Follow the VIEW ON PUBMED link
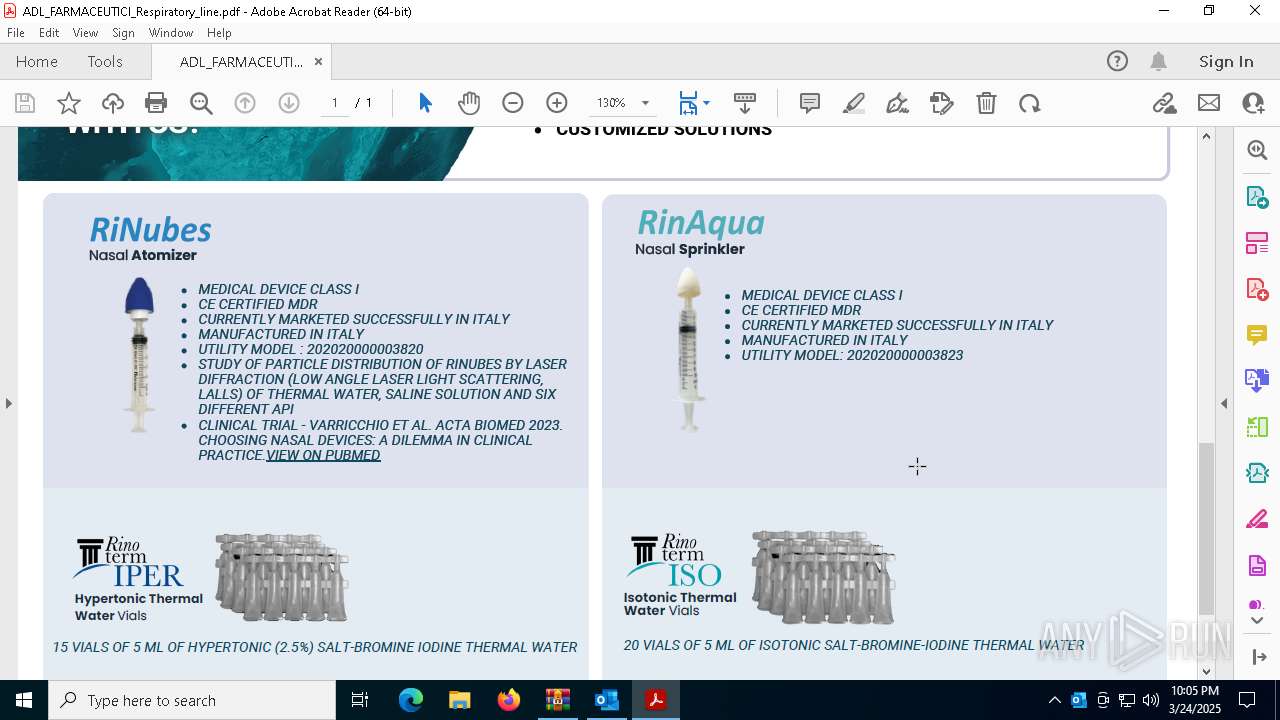The width and height of the screenshot is (1280, 720). 323,455
